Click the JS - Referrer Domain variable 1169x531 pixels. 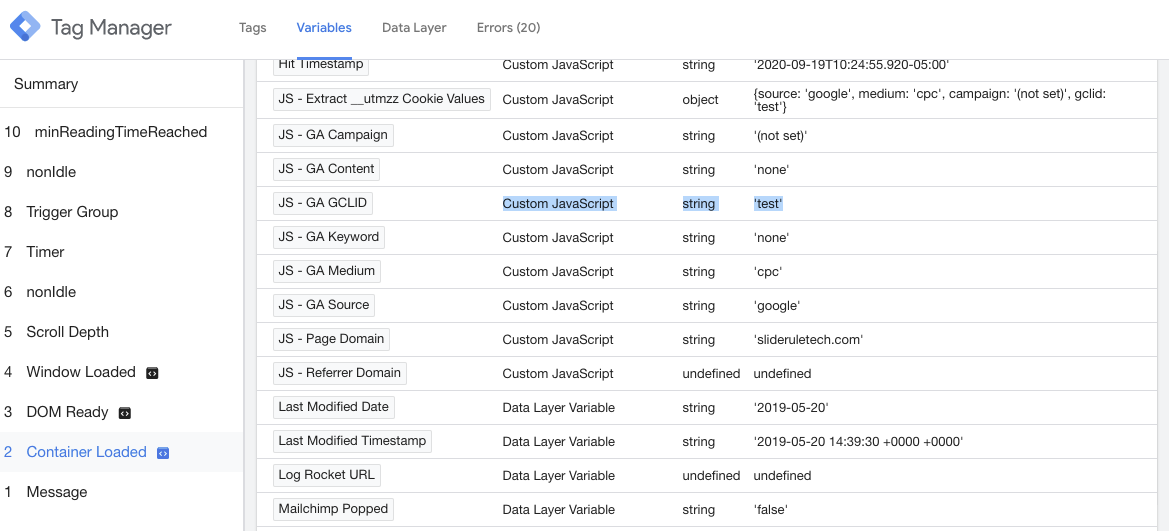click(x=339, y=373)
